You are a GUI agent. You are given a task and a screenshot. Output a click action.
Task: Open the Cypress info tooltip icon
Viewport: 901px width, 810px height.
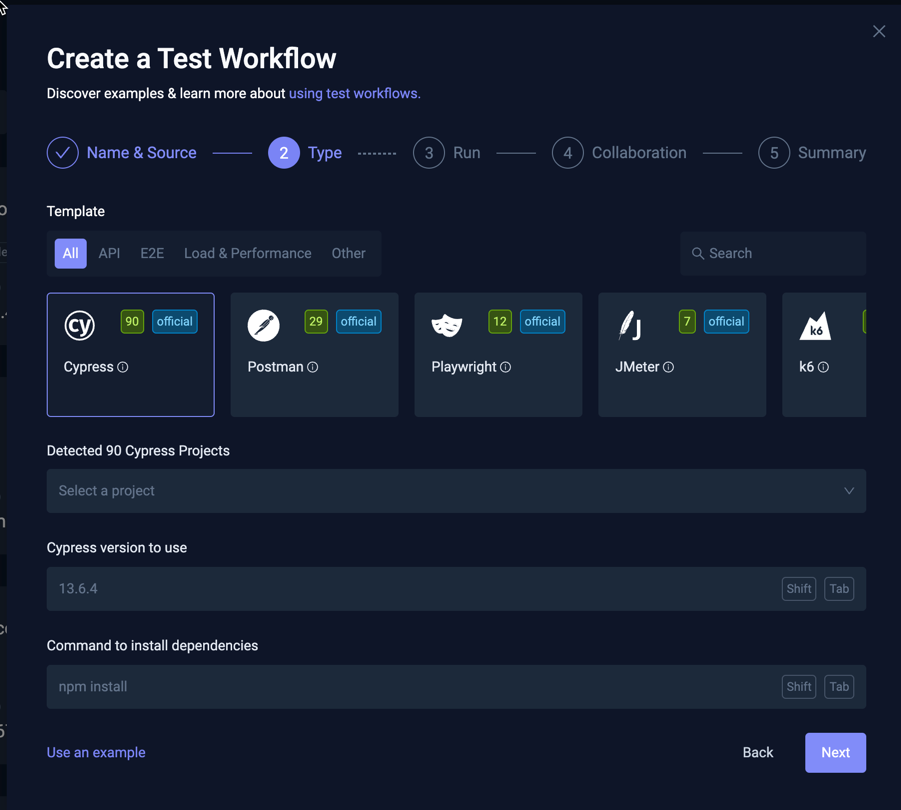point(124,367)
